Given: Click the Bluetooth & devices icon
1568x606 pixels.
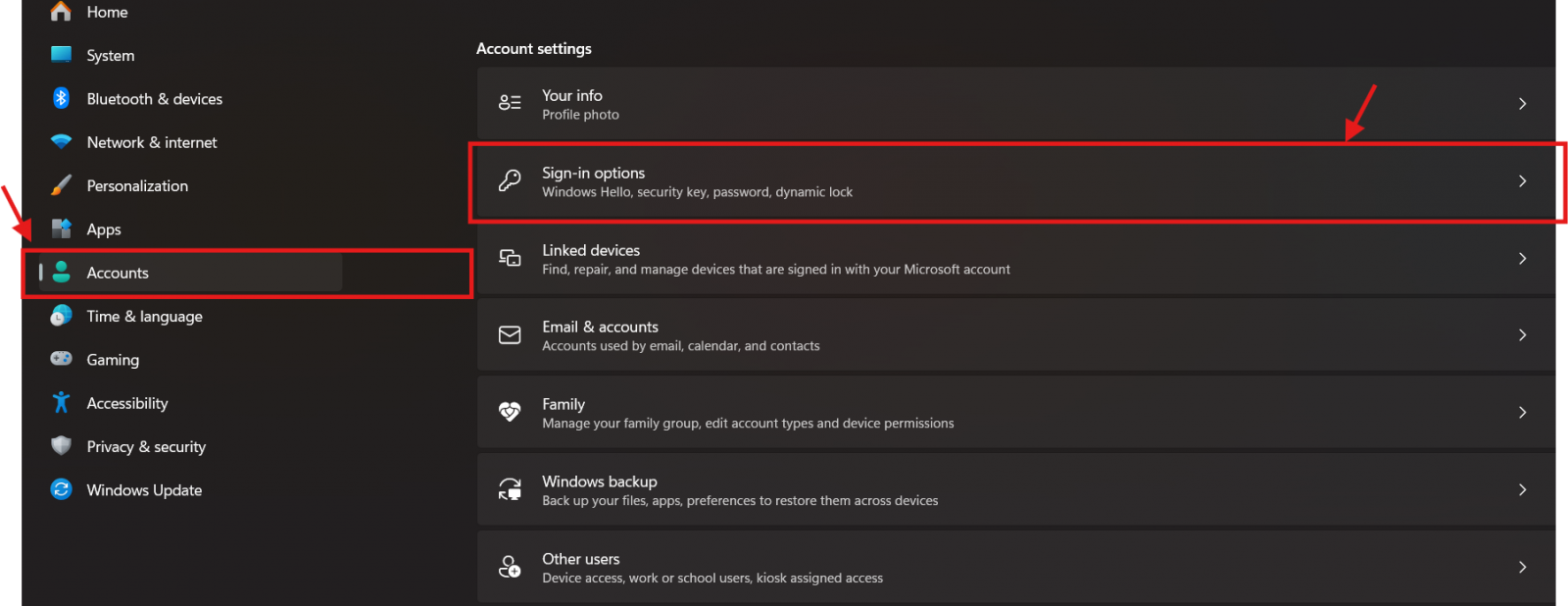Looking at the screenshot, I should tap(61, 98).
